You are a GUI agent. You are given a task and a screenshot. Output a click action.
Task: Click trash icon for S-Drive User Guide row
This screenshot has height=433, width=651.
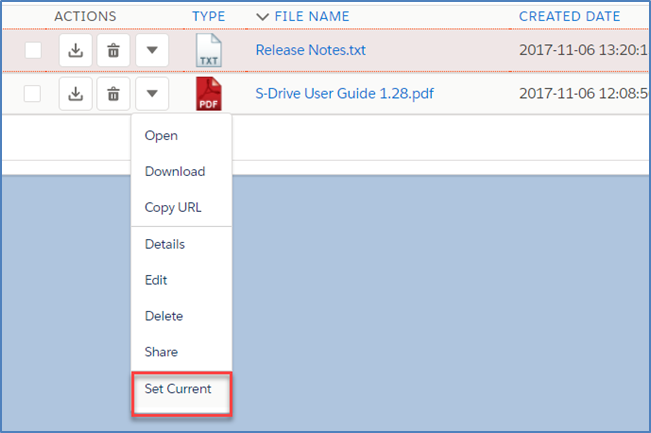[113, 94]
